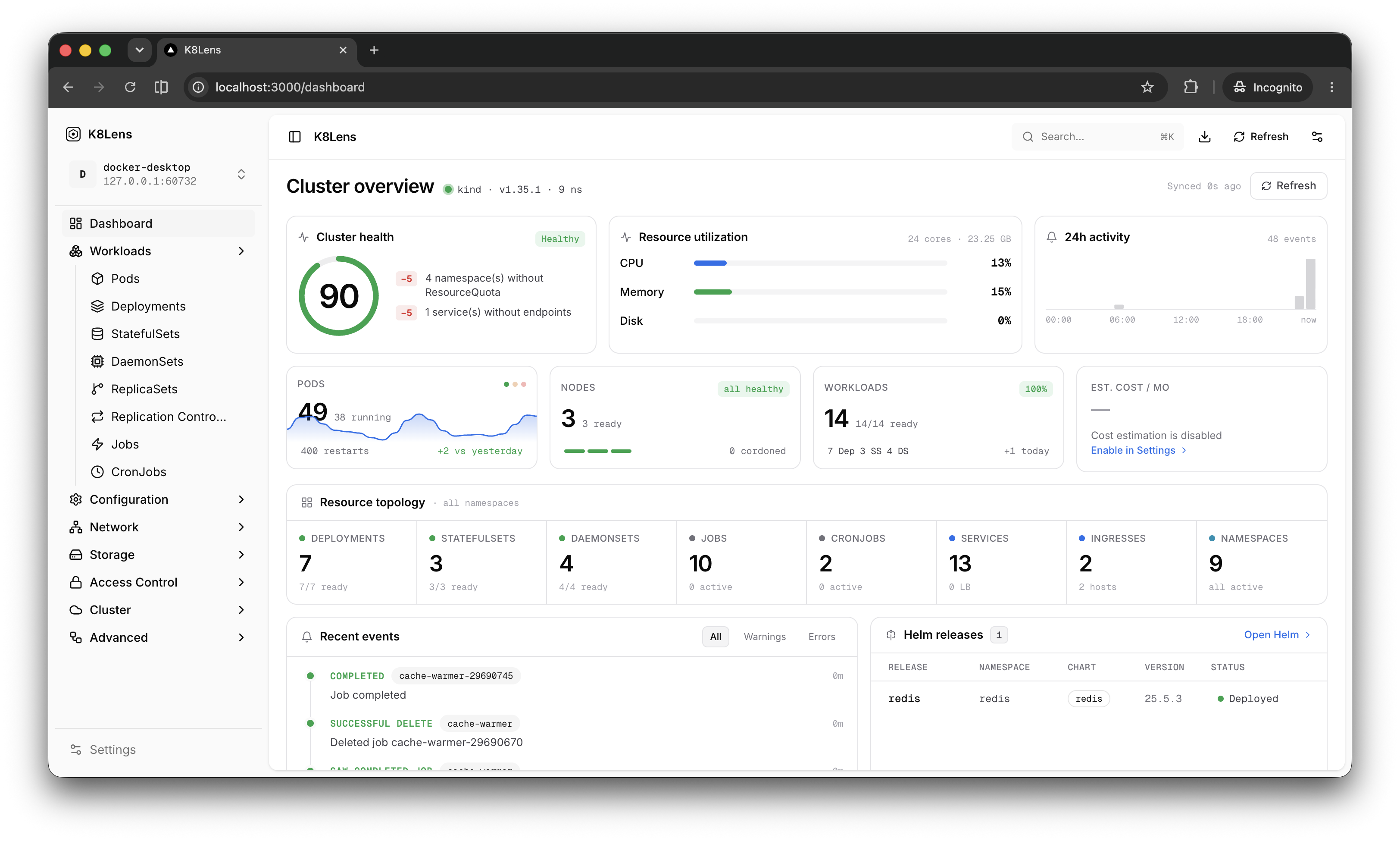Click the Resource topology grid icon
Image resolution: width=1400 pixels, height=841 pixels.
coord(306,502)
